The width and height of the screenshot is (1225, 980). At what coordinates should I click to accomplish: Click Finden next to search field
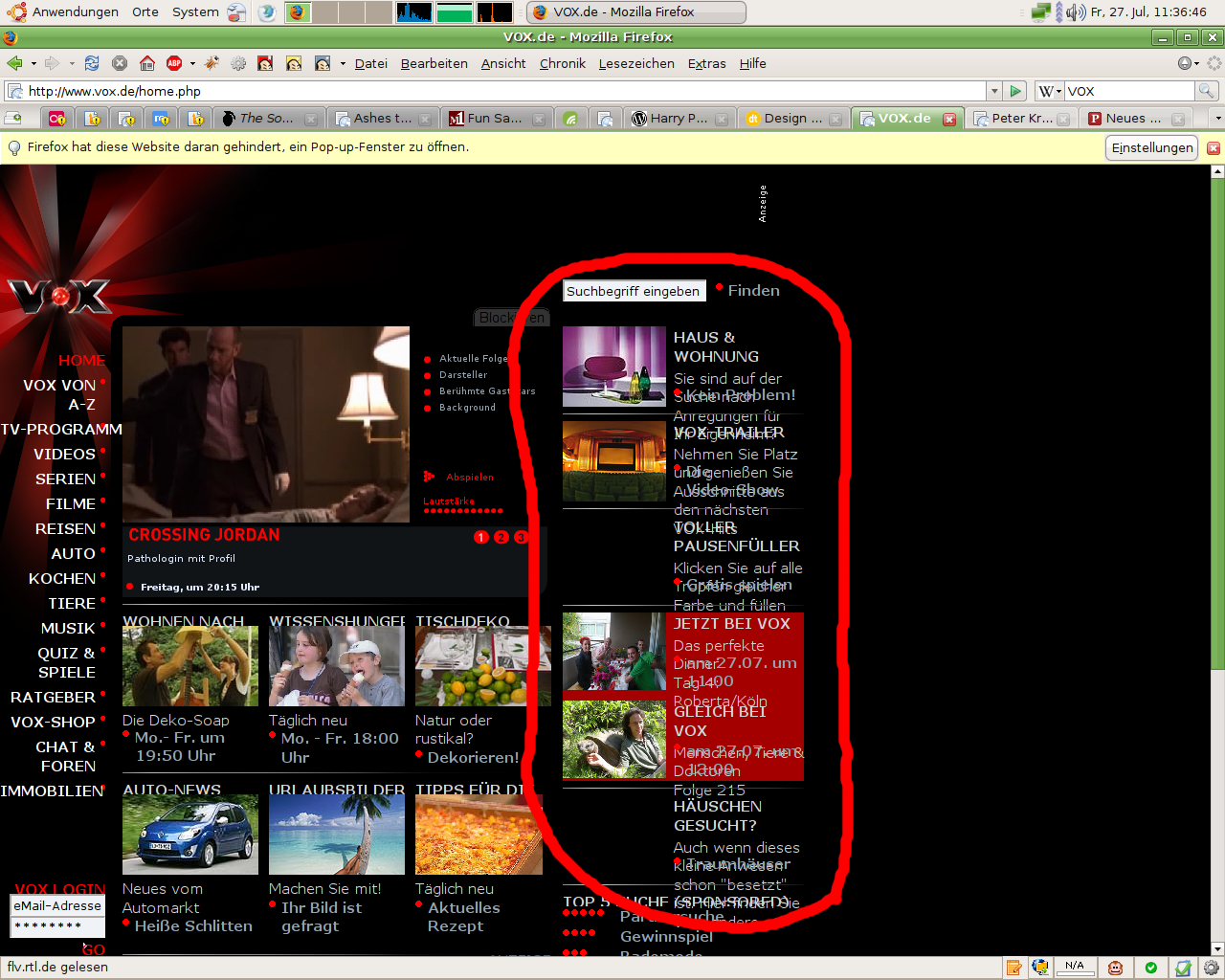754,290
